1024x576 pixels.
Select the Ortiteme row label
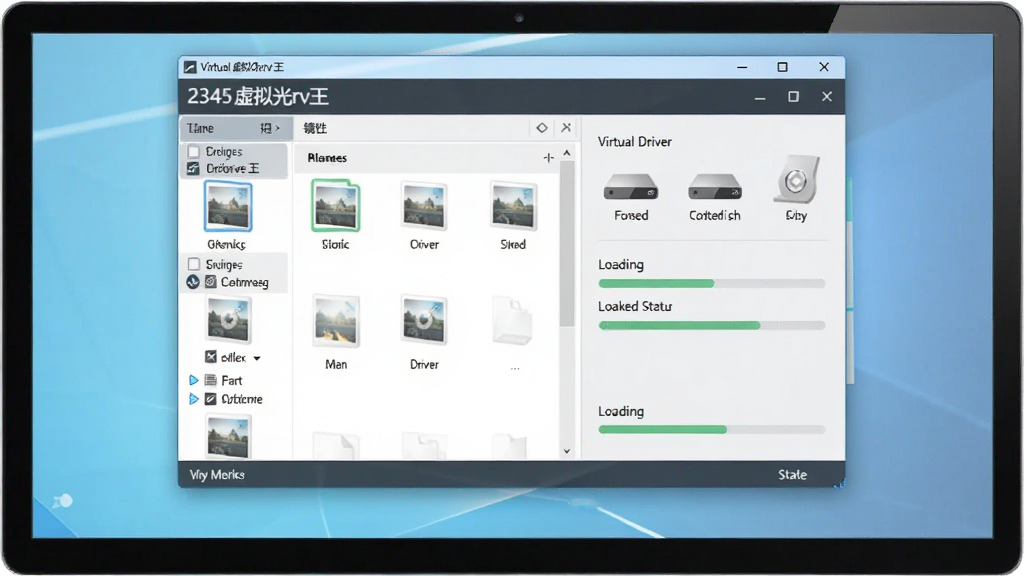pyautogui.click(x=242, y=399)
